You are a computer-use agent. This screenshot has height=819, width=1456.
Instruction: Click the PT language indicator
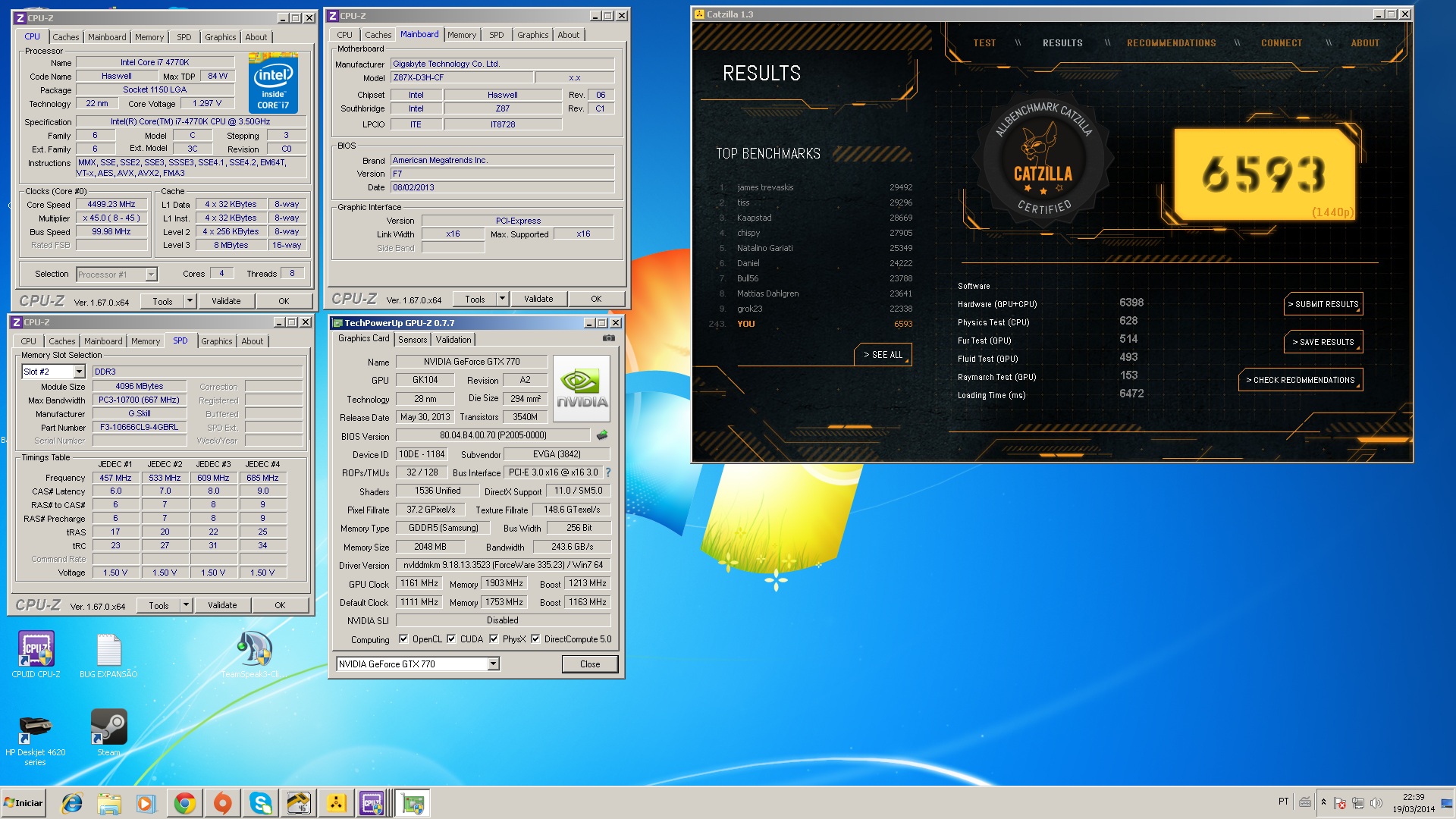click(1283, 802)
